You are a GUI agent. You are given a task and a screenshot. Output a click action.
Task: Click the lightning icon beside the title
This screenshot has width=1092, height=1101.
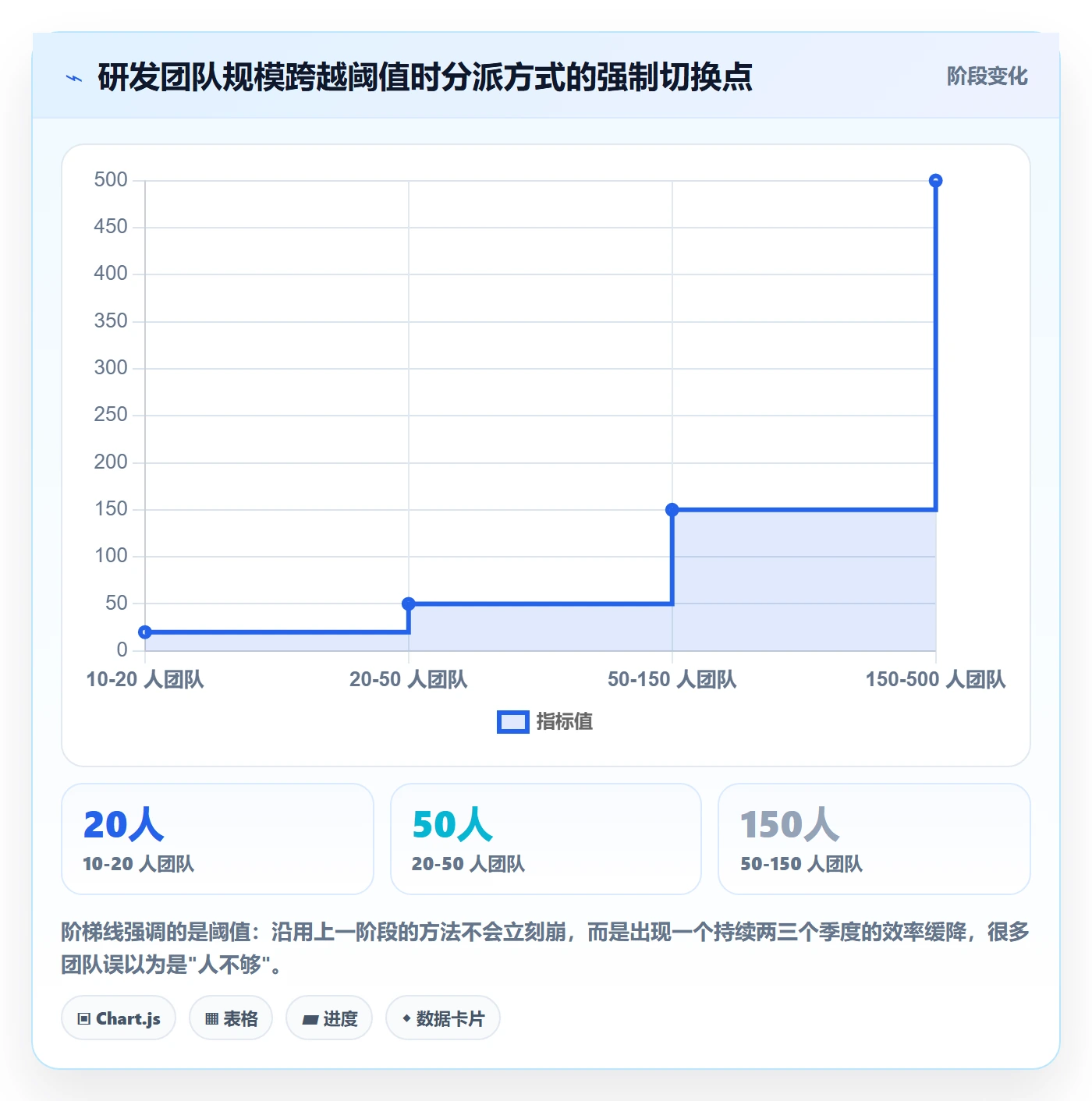[74, 78]
